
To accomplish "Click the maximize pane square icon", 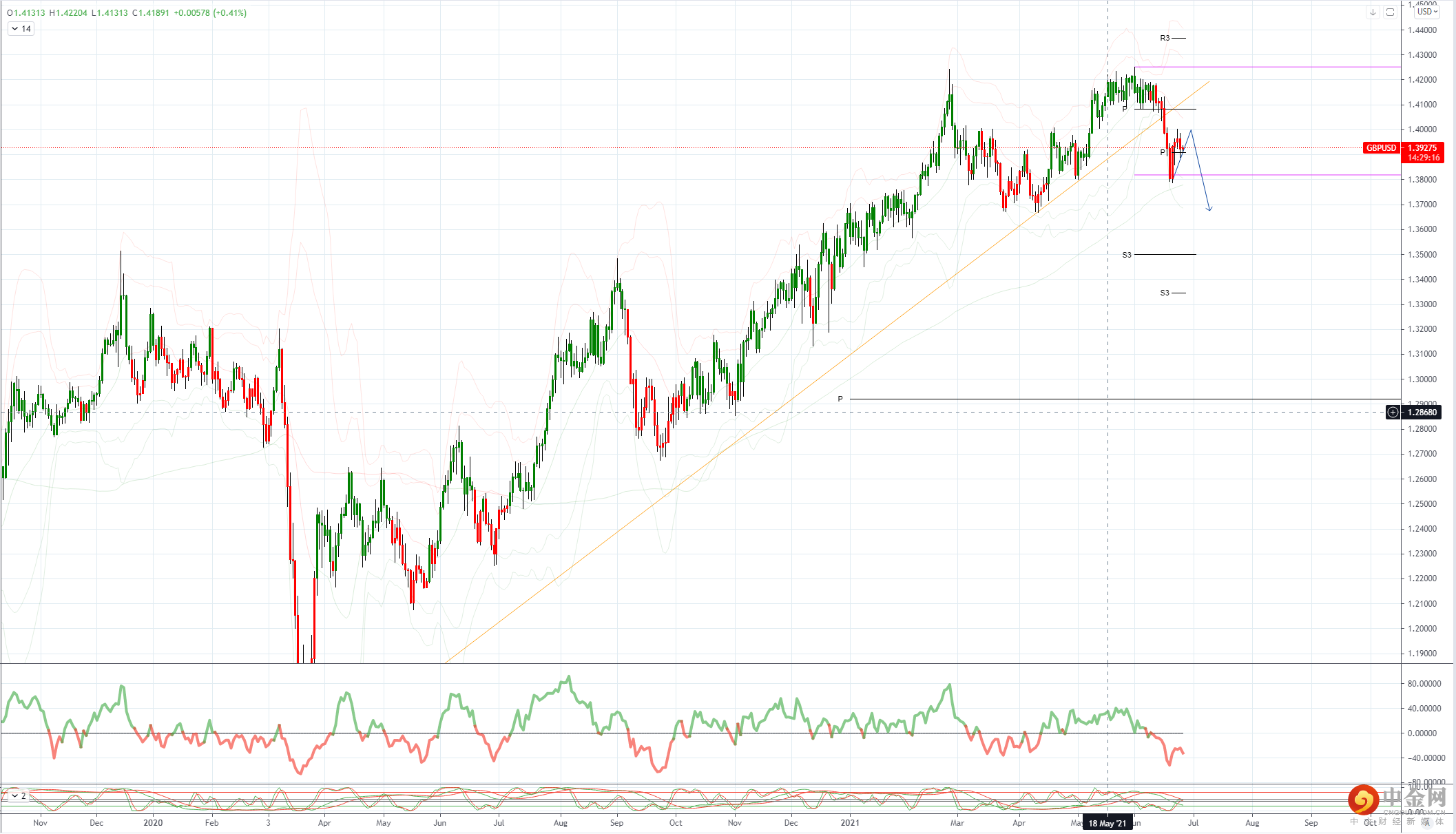I will click(x=1390, y=12).
